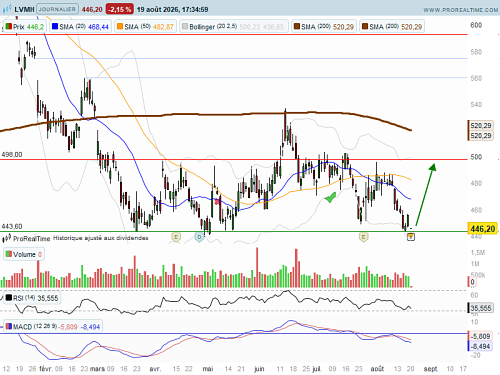Click the mars date axis label
Viewport: 500px width, 375px height.
pyautogui.click(x=97, y=369)
